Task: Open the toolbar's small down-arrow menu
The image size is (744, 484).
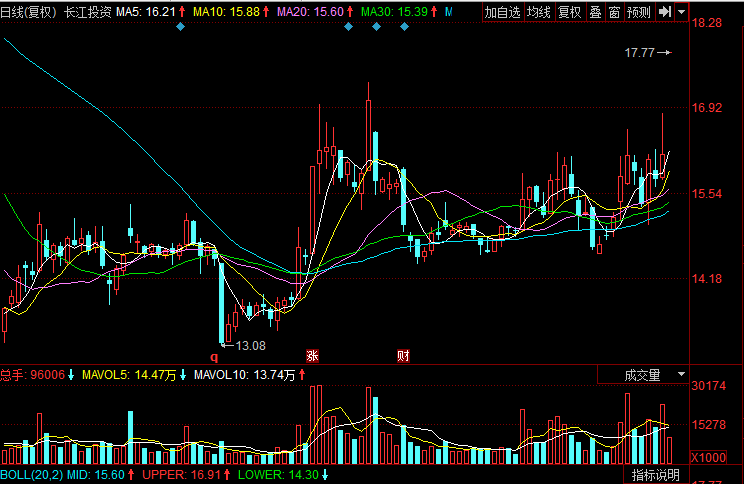Action: point(681,12)
